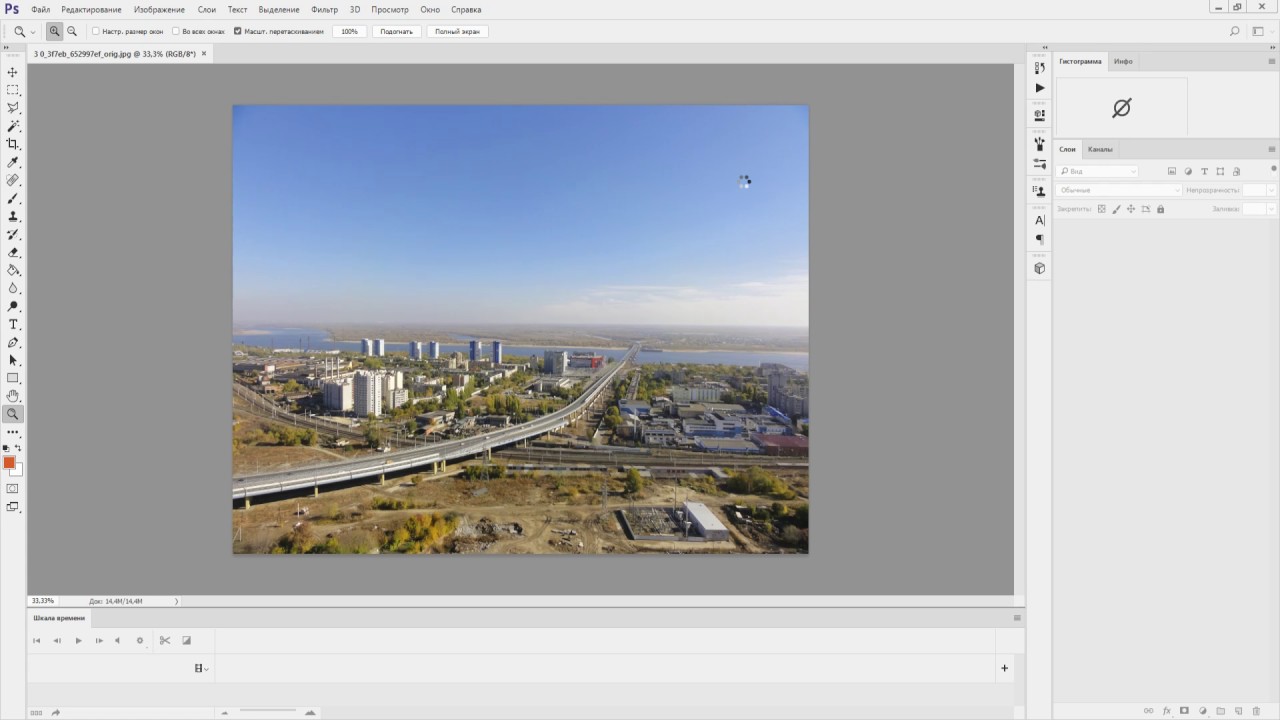Click the Search icon in options bar
1280x720 pixels.
click(x=1234, y=31)
